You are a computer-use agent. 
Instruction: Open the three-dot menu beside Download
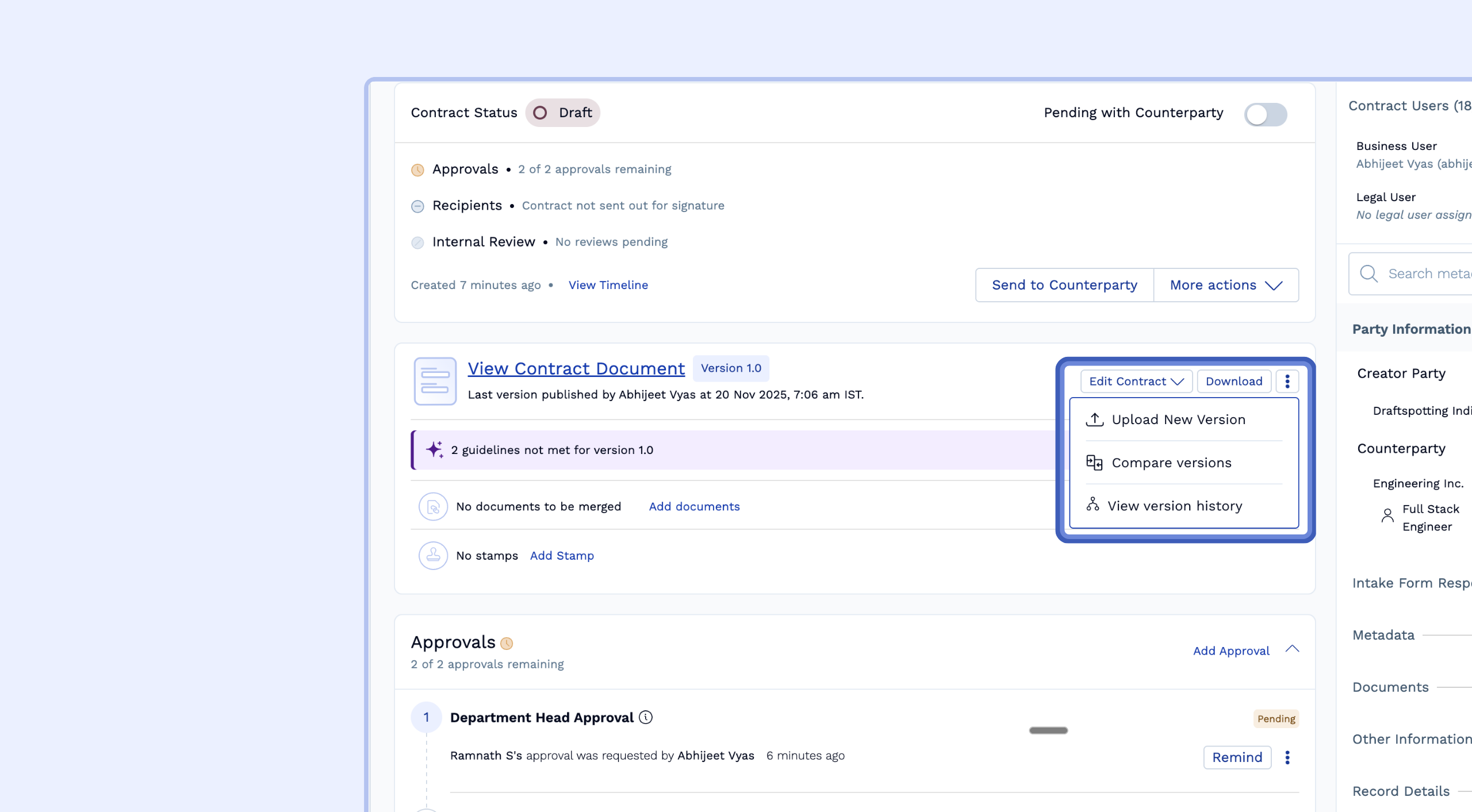1287,382
